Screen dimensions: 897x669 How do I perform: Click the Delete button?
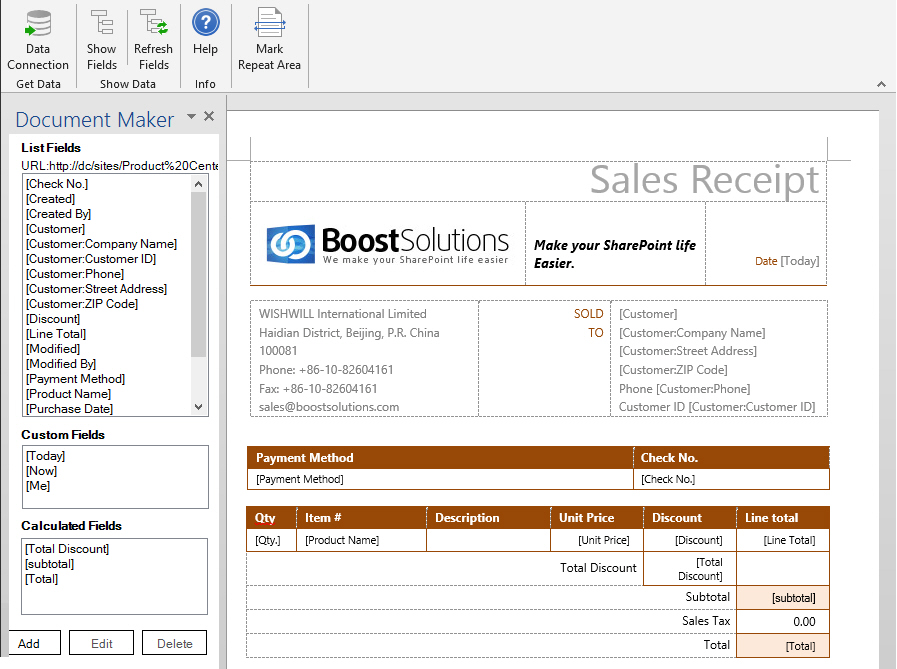click(x=174, y=643)
